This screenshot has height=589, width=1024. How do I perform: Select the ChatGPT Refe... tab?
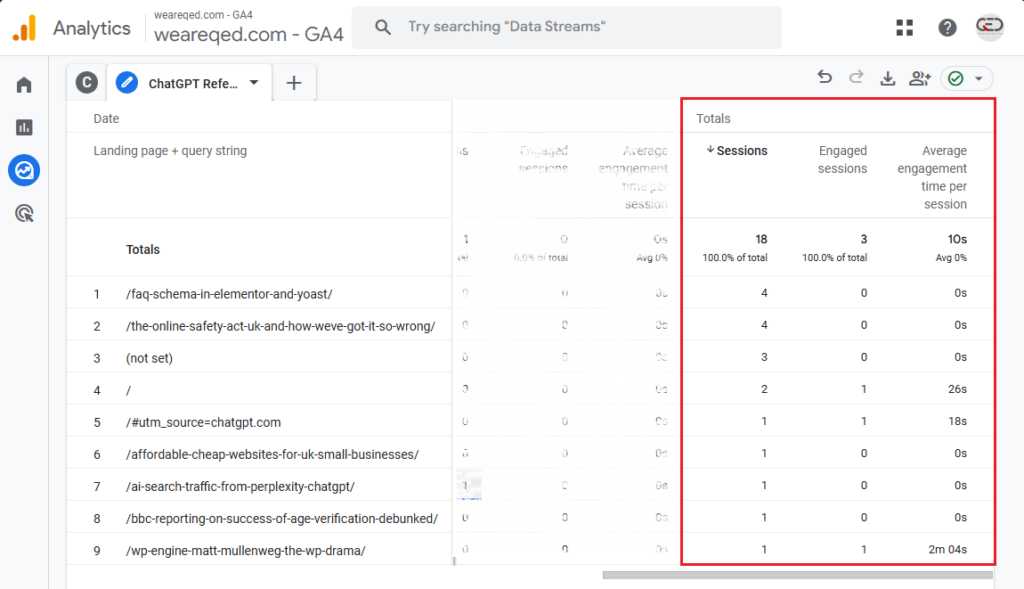pos(189,83)
